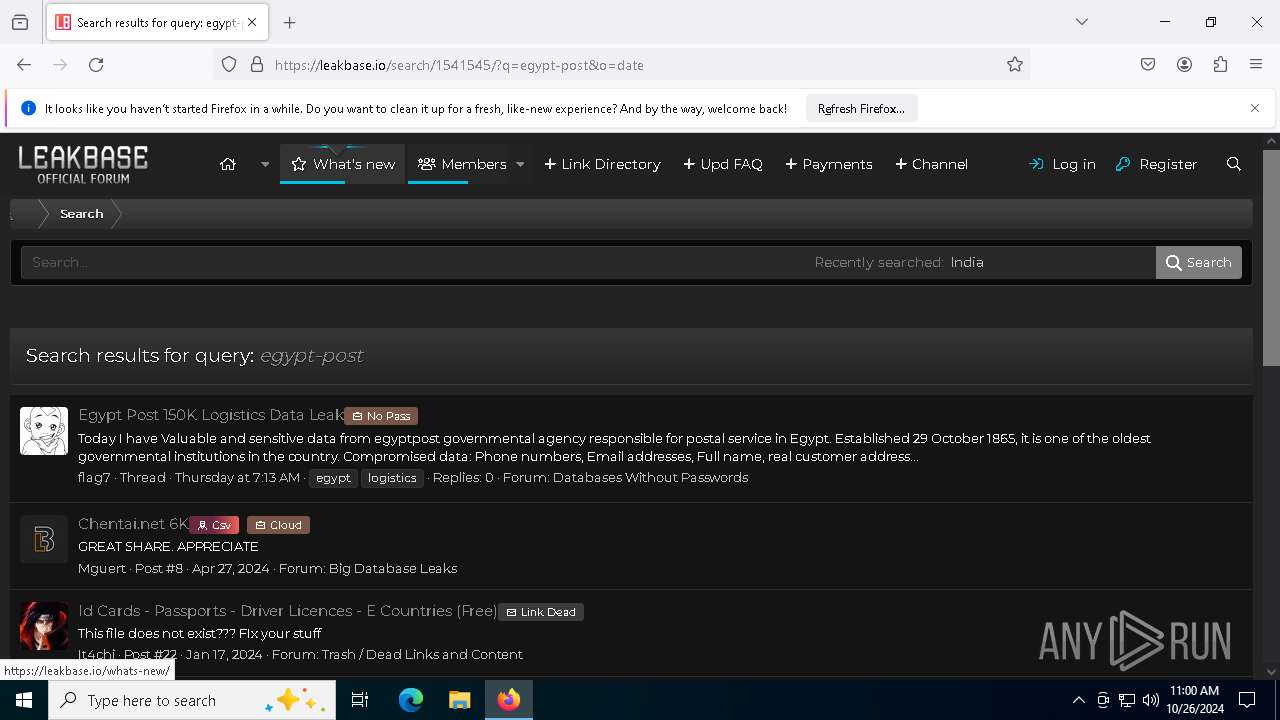The width and height of the screenshot is (1280, 720).
Task: Open Chentai.net 6K result
Action: (x=133, y=524)
